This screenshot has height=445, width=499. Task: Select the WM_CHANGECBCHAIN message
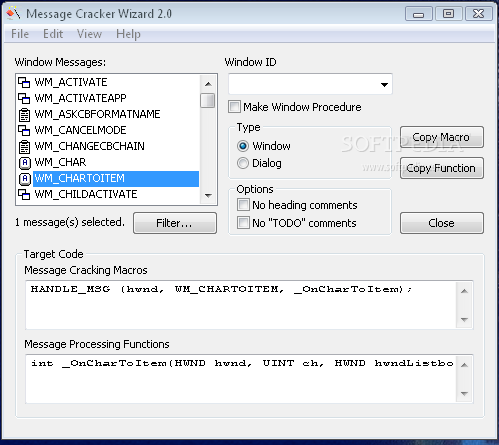tap(90, 146)
